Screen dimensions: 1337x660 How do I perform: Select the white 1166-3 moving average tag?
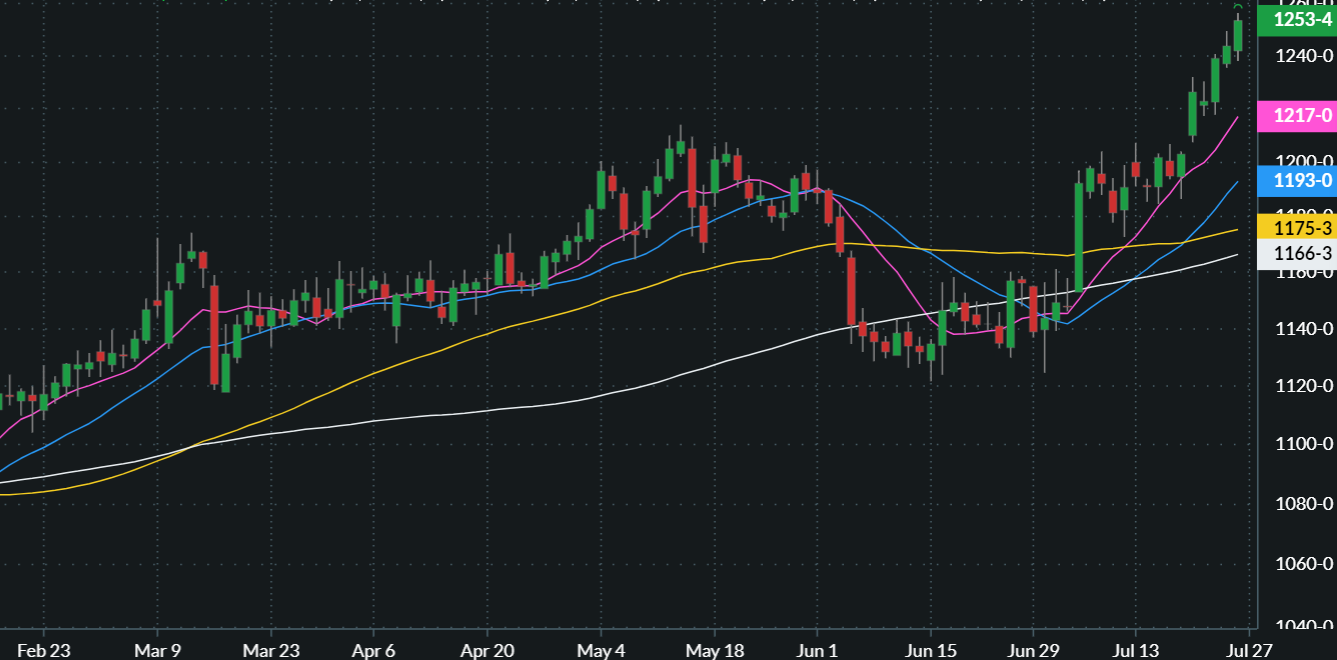(x=1297, y=254)
